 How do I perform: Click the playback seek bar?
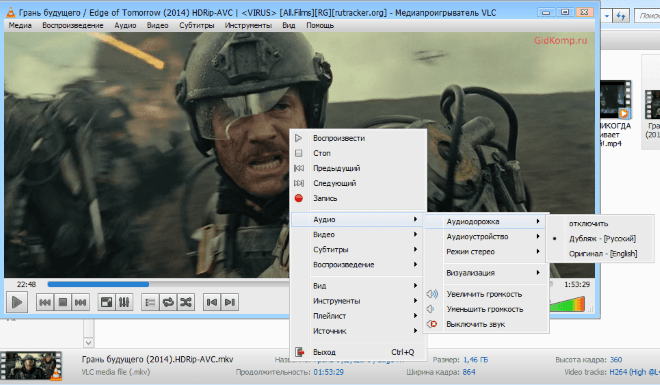pyautogui.click(x=168, y=284)
